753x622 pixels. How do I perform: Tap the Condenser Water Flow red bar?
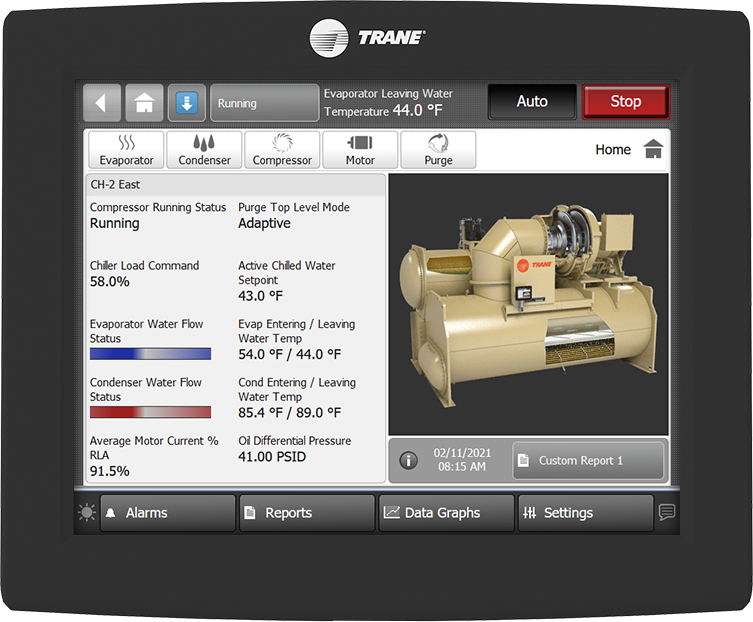point(150,412)
